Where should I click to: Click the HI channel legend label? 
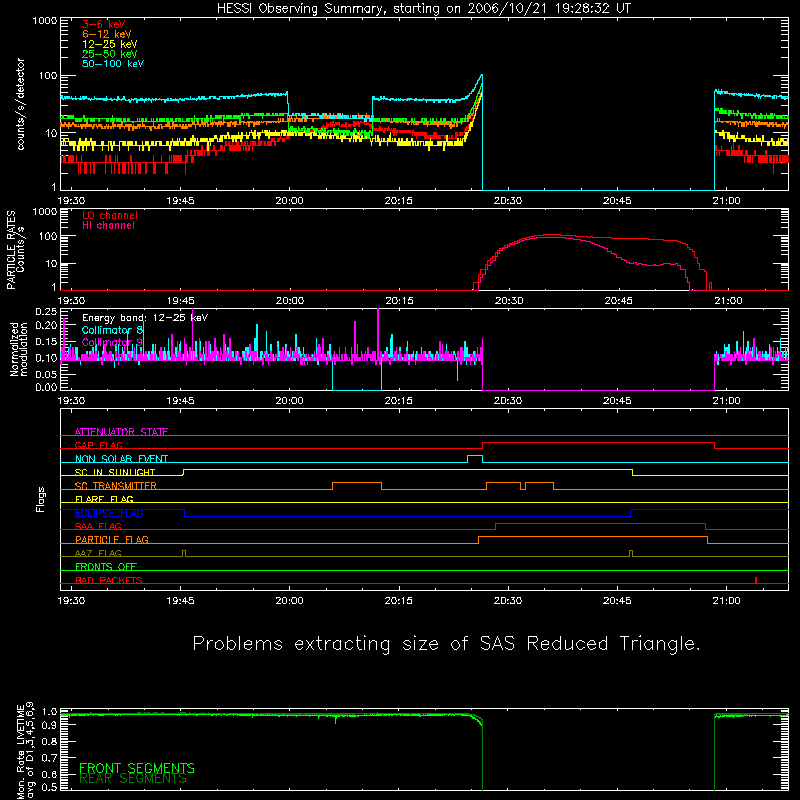[x=108, y=226]
